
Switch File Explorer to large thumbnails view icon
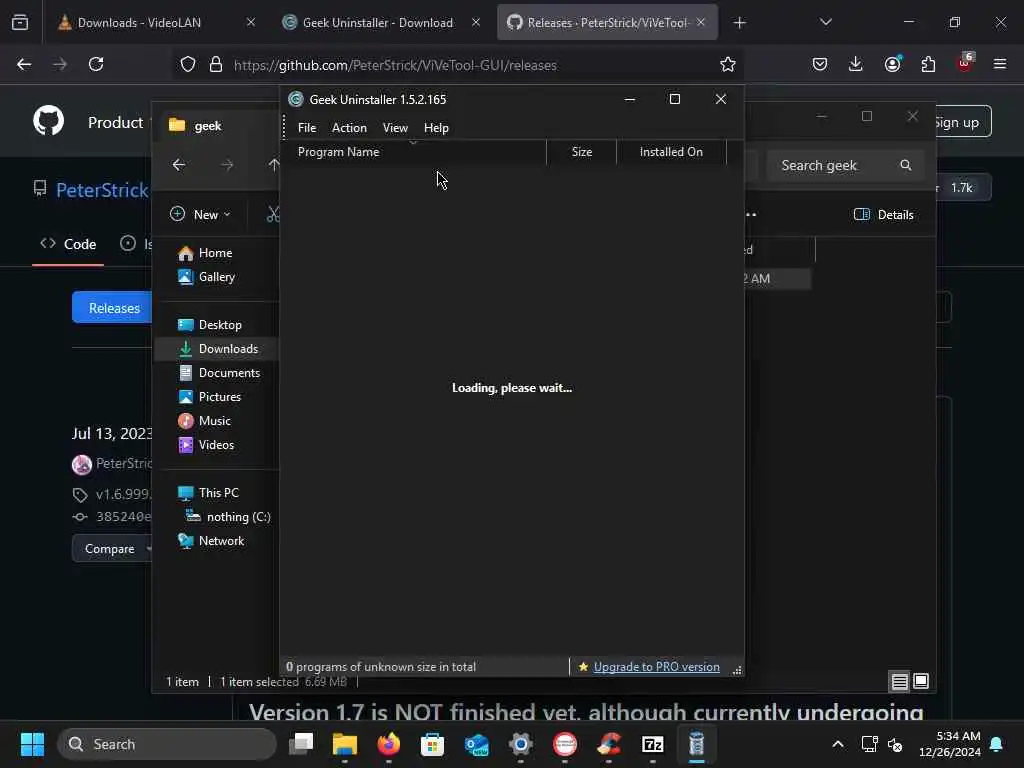(921, 682)
